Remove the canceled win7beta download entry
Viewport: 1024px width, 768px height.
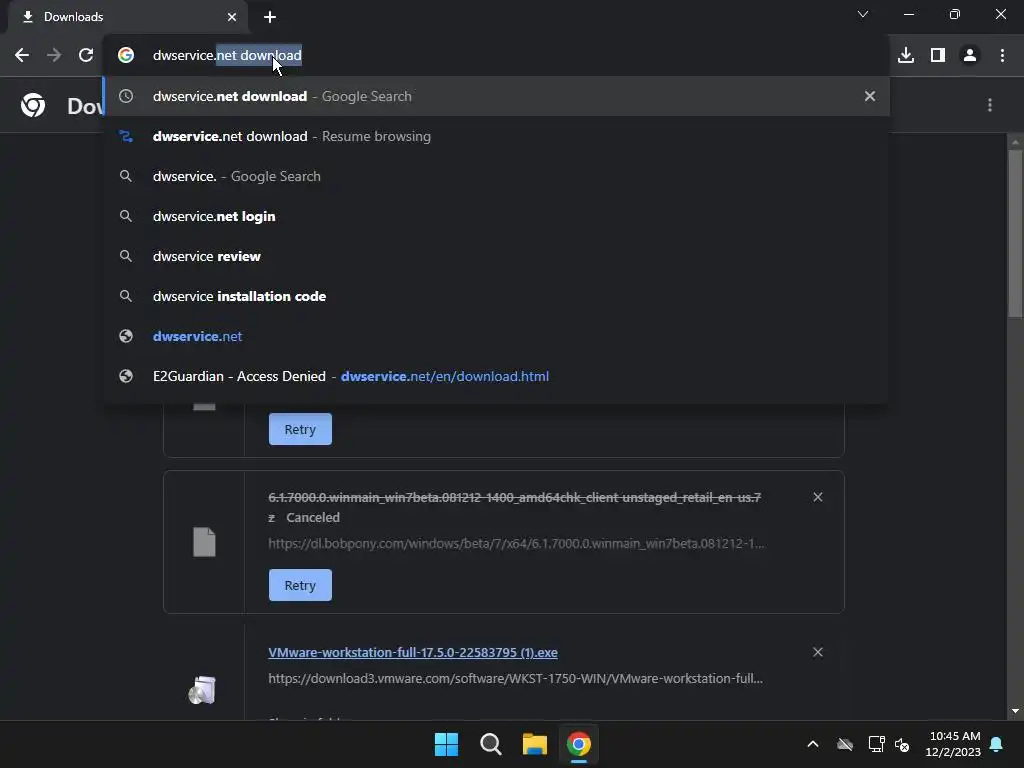[x=818, y=497]
